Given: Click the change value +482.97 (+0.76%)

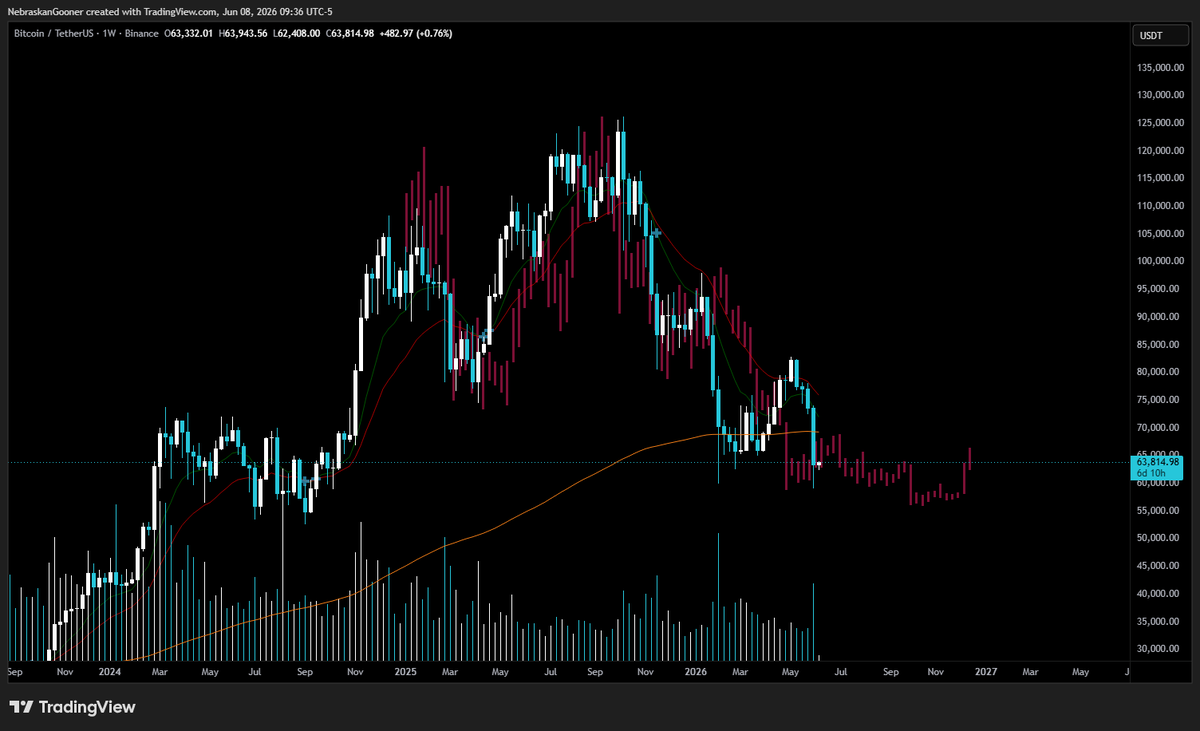Looking at the screenshot, I should pyautogui.click(x=417, y=33).
